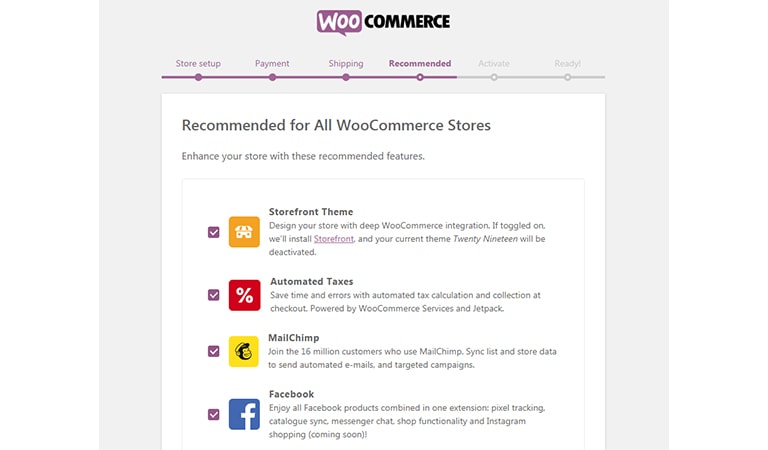Click the Activate progress dot marker
768x450 pixels.
click(x=494, y=77)
